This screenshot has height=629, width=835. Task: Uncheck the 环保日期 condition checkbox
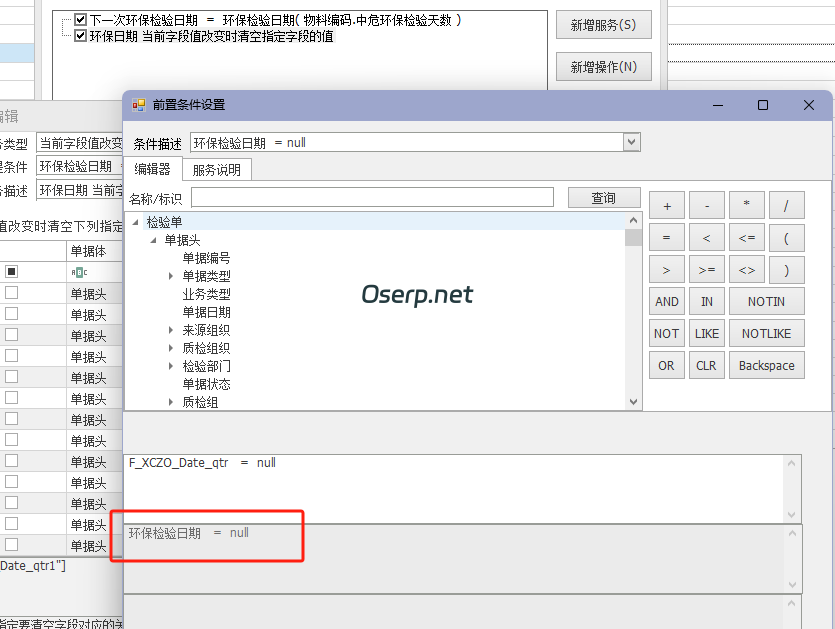point(81,36)
